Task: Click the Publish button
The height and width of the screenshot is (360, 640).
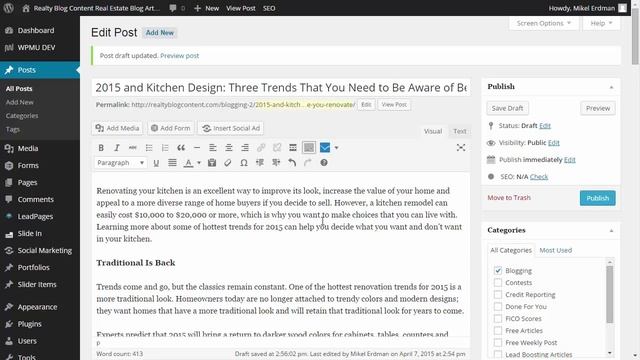Action: click(598, 198)
